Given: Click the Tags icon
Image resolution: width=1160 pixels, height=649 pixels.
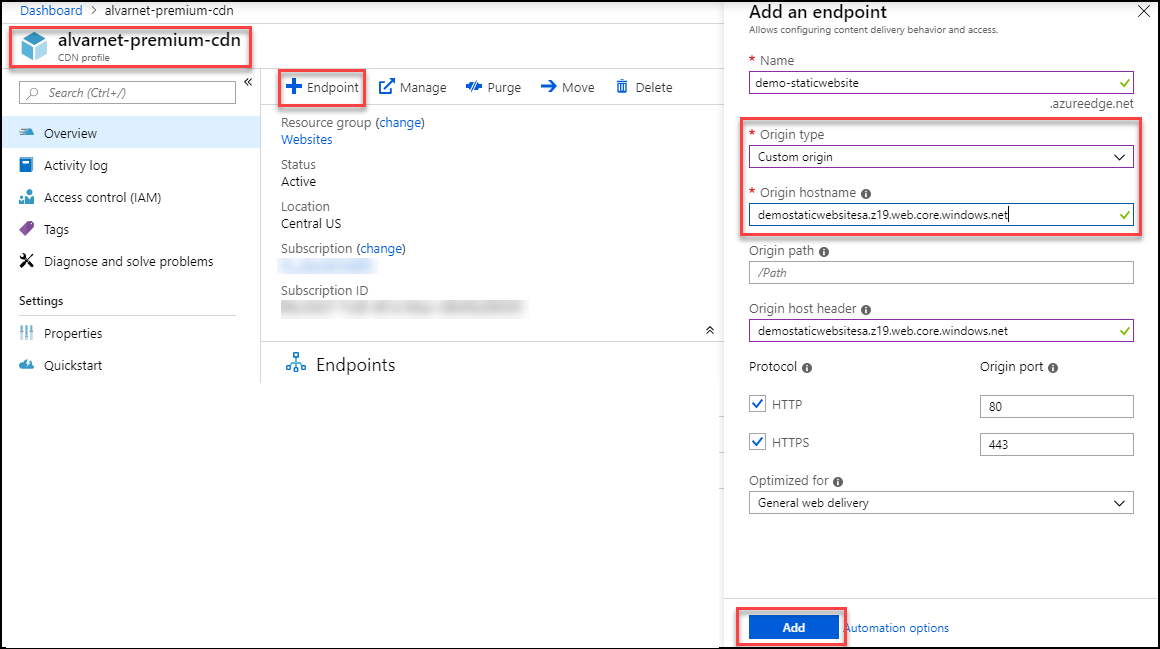Looking at the screenshot, I should [x=27, y=229].
